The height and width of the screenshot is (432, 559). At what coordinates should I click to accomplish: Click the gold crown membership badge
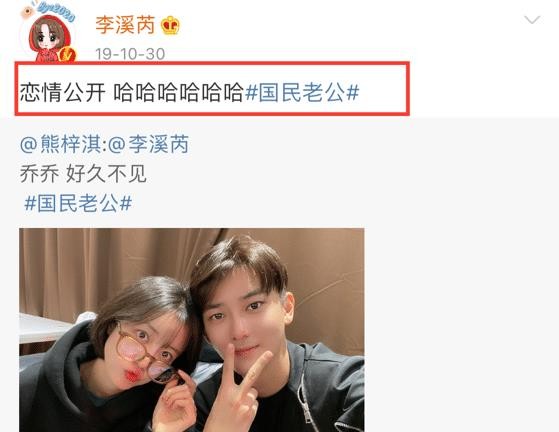click(x=170, y=26)
